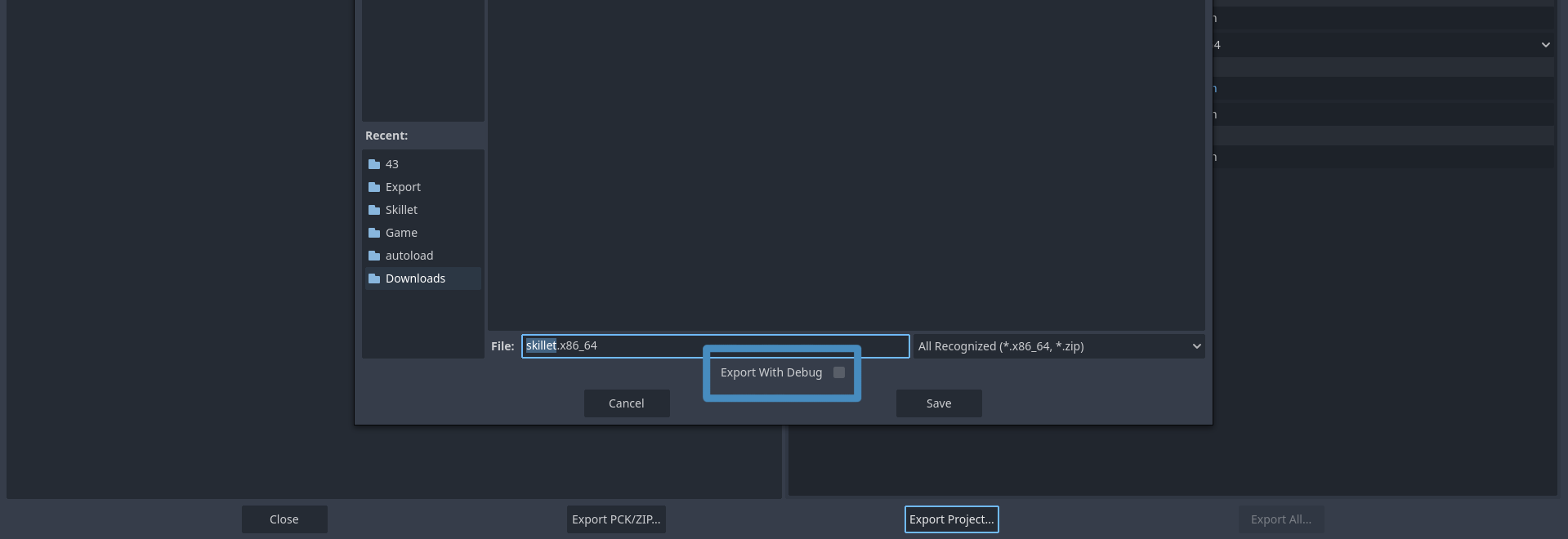Select the Downloads folder icon

pos(374,278)
